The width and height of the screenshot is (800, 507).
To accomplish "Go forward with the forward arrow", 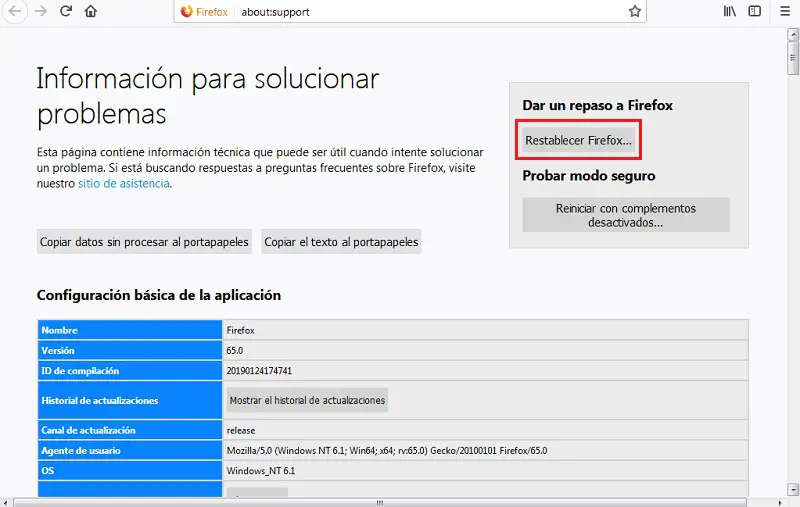I will 40,11.
